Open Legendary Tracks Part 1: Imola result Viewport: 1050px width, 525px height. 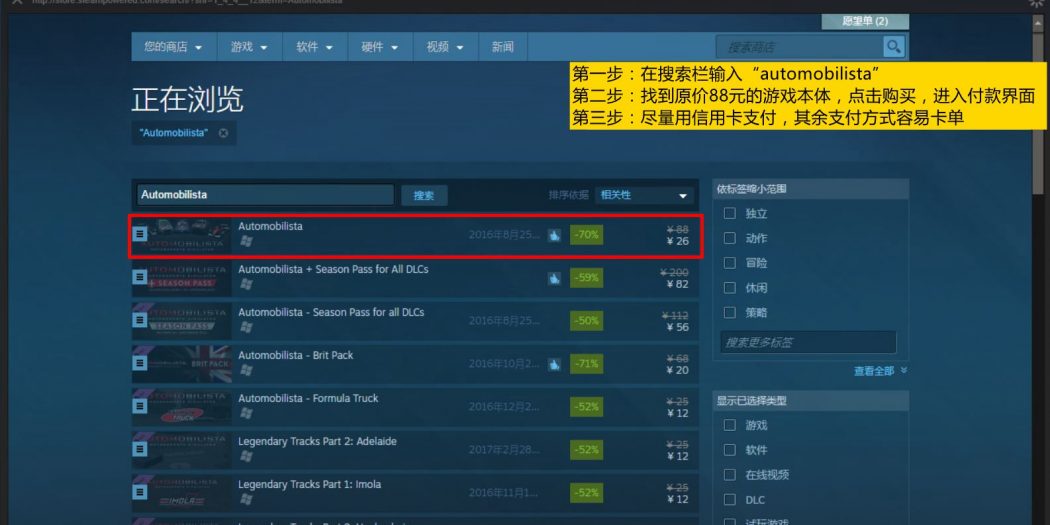click(x=309, y=484)
